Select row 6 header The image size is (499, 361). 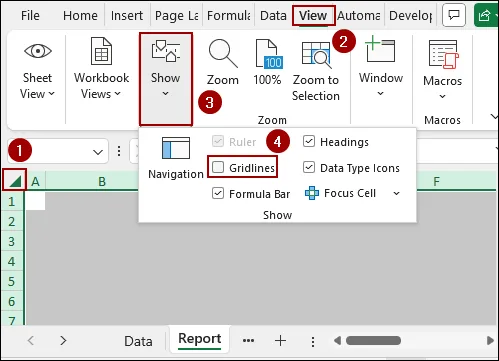coord(12,301)
